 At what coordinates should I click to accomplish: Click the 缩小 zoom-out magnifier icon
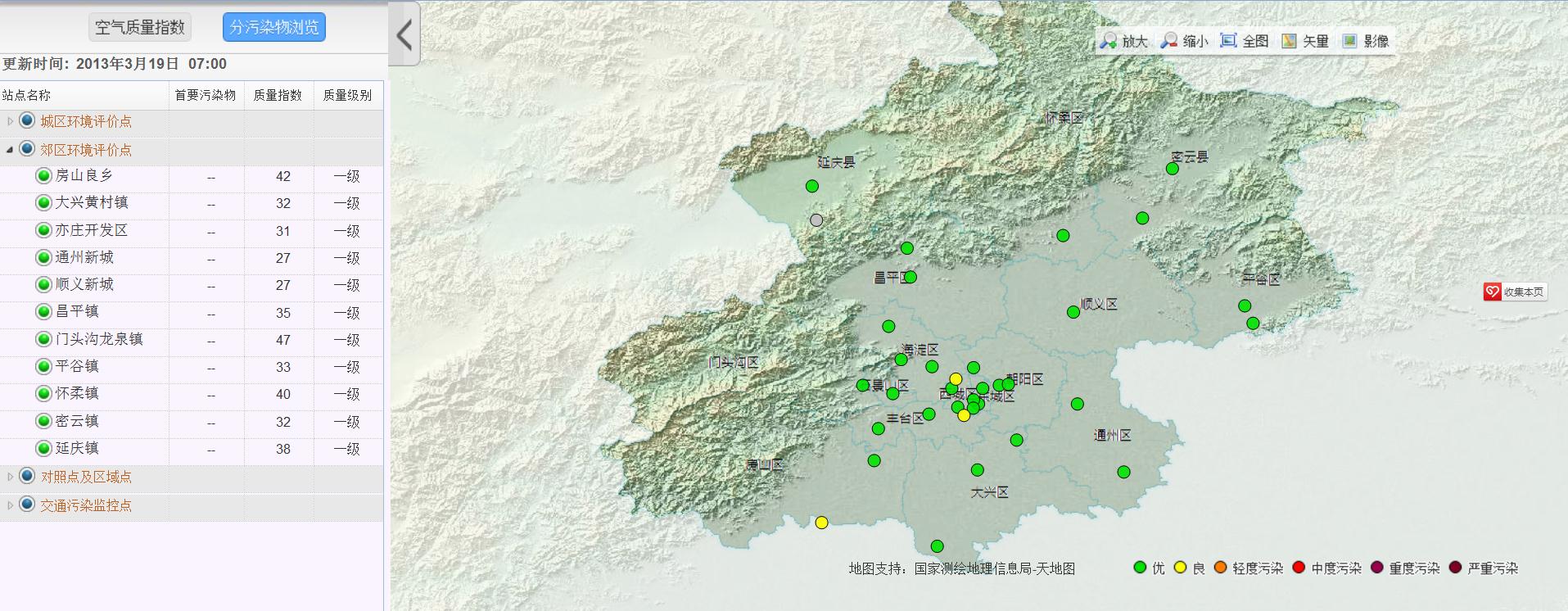1169,41
